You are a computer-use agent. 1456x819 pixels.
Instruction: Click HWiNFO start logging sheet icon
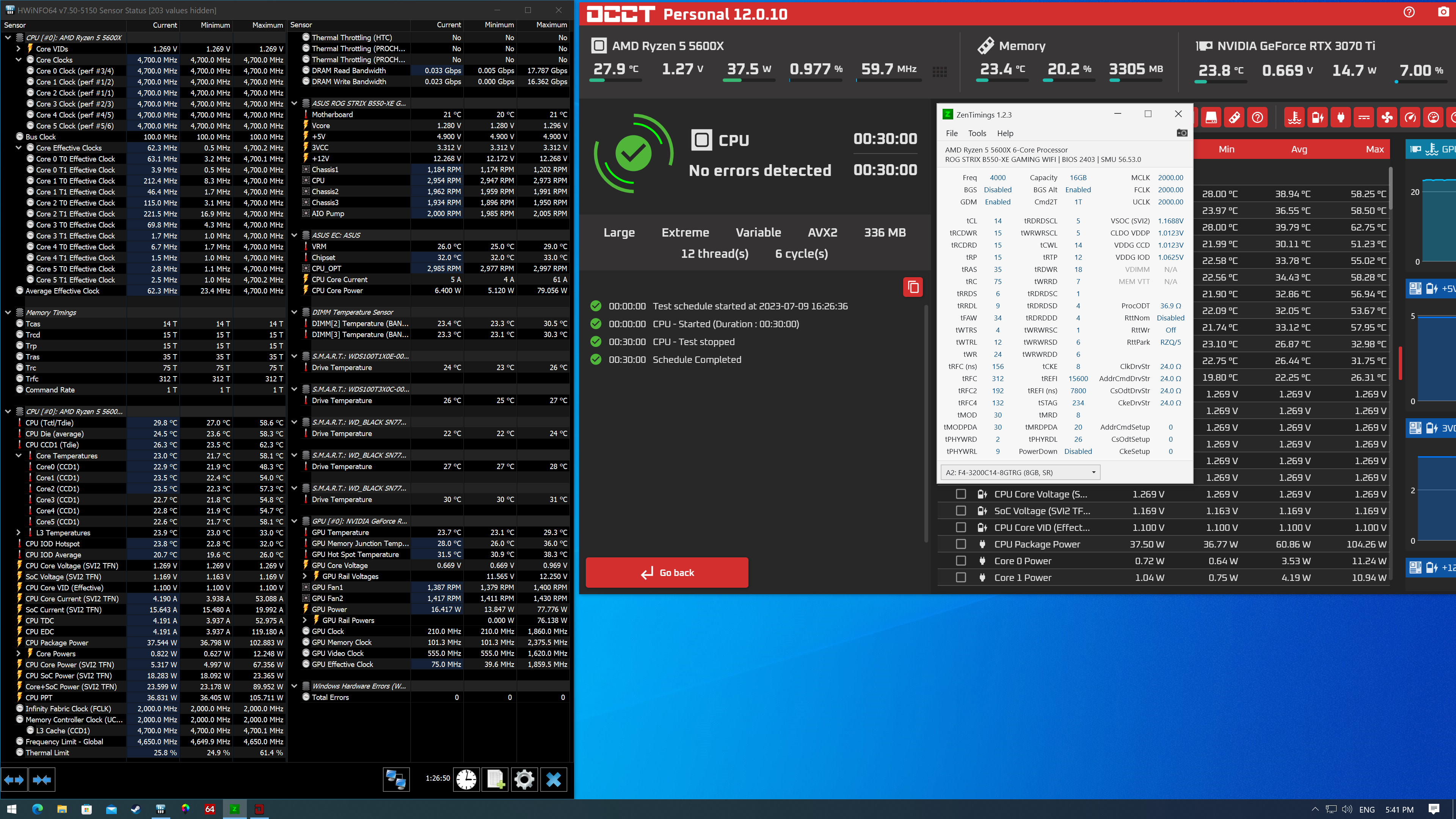point(495,780)
